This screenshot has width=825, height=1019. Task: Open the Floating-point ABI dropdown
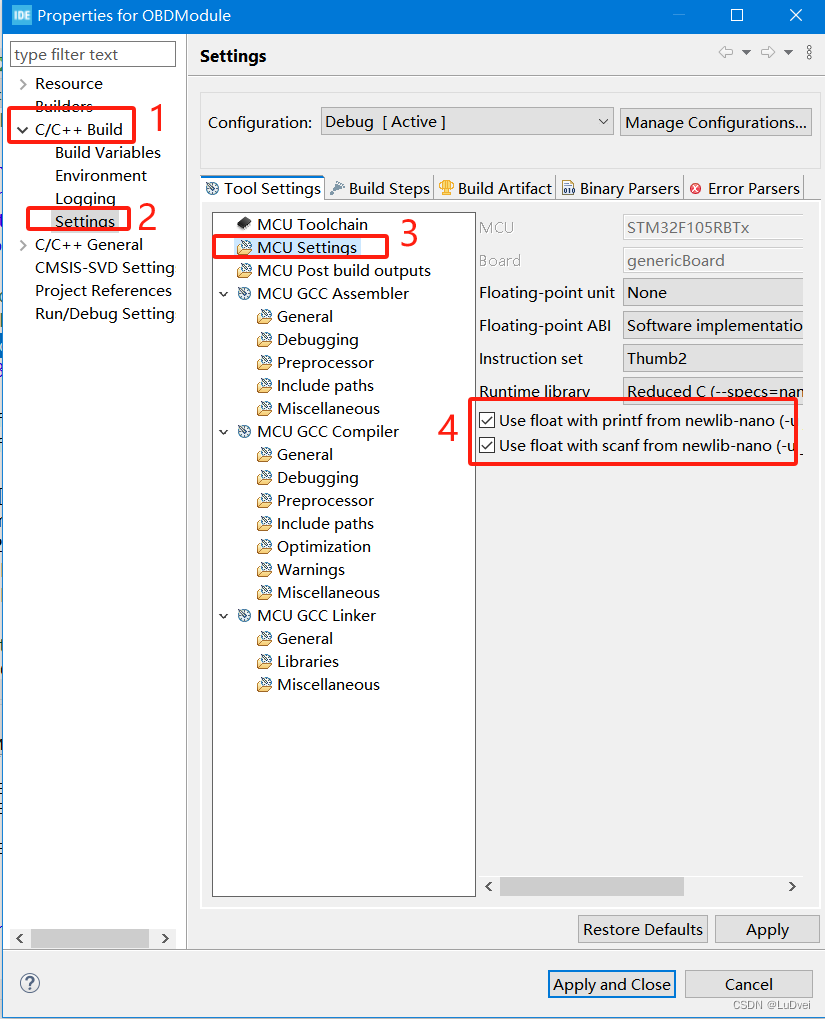click(x=713, y=325)
